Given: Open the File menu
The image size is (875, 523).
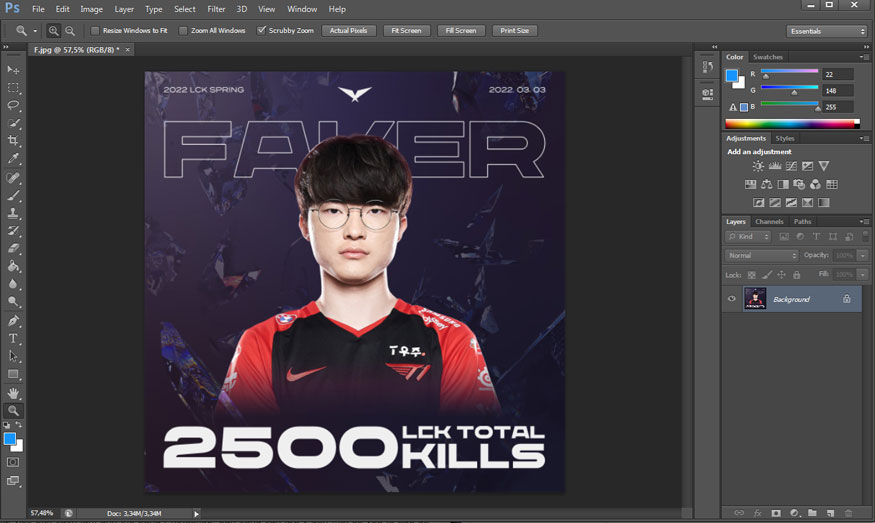Looking at the screenshot, I should [38, 9].
